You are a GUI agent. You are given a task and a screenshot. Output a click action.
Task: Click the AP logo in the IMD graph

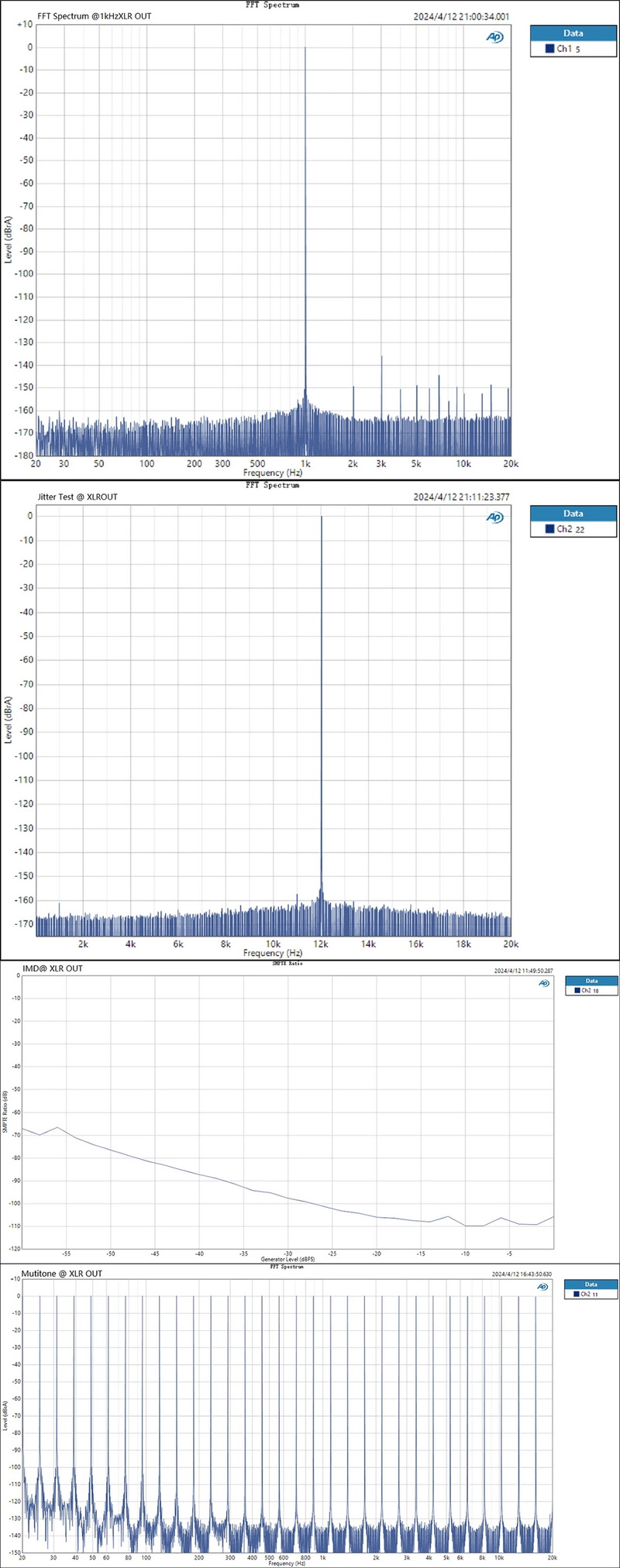[544, 983]
